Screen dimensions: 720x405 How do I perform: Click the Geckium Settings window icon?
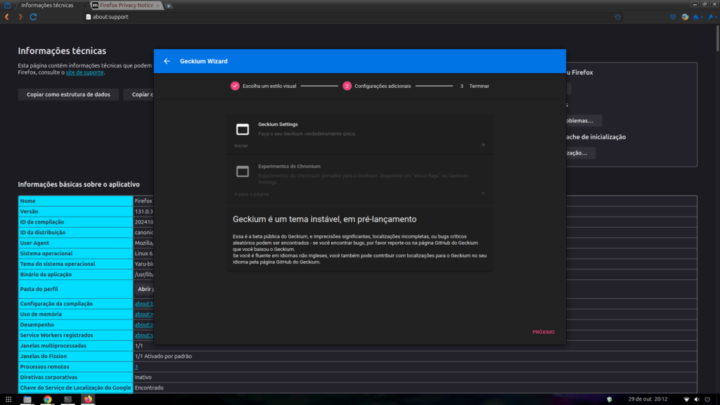pyautogui.click(x=242, y=129)
